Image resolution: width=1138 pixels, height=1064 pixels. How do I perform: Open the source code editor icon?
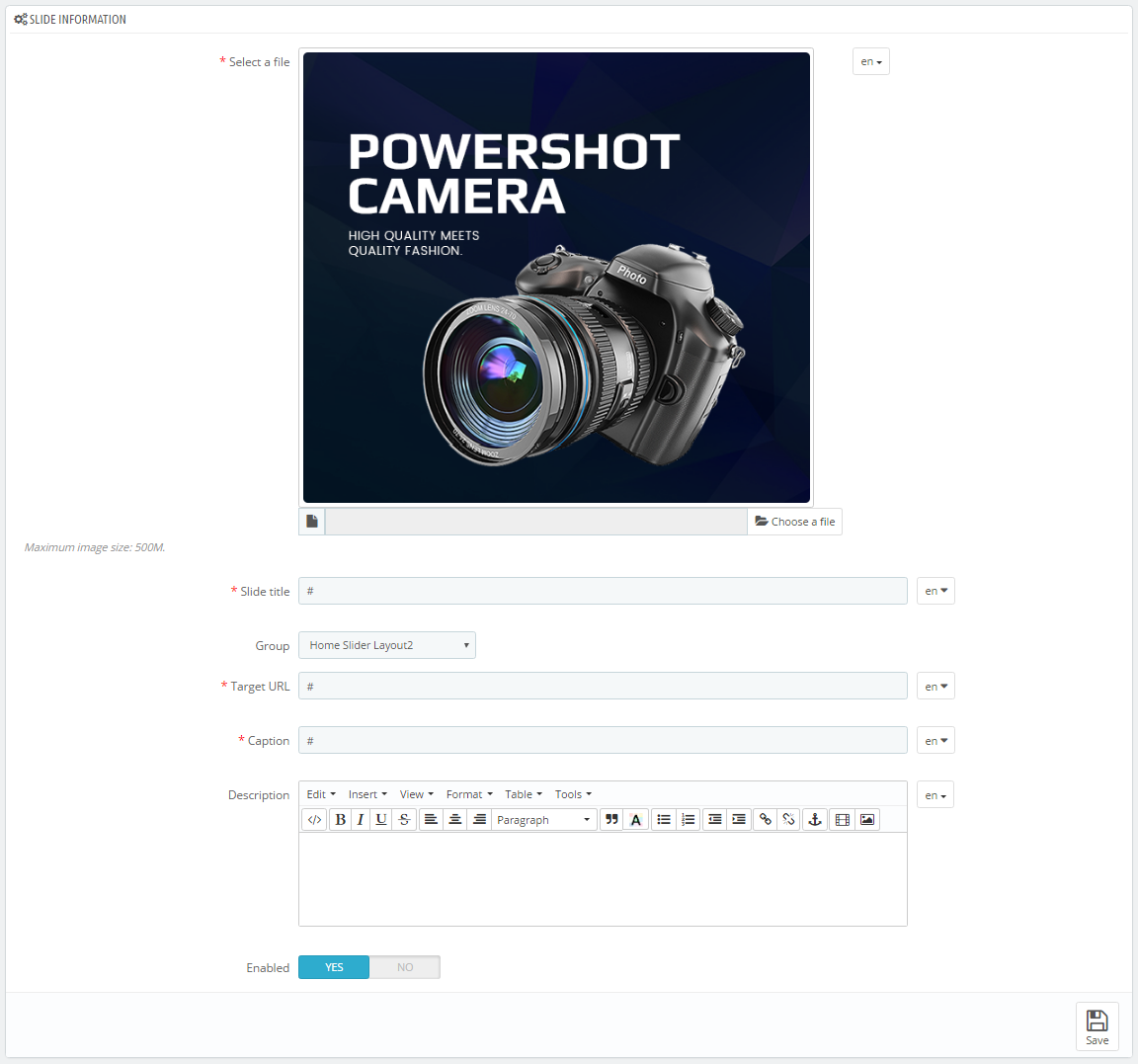tap(314, 819)
